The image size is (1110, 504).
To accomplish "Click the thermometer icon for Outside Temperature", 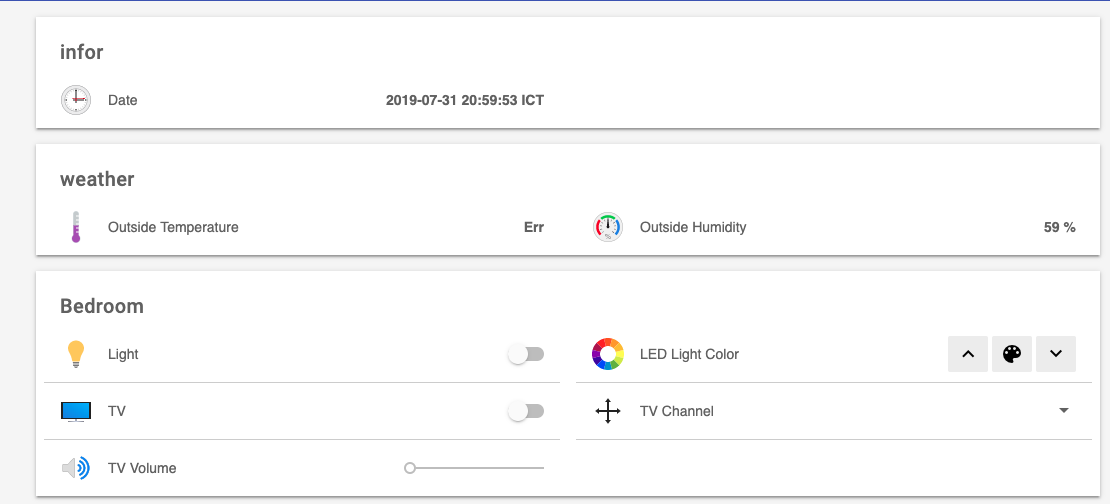I will pyautogui.click(x=76, y=227).
